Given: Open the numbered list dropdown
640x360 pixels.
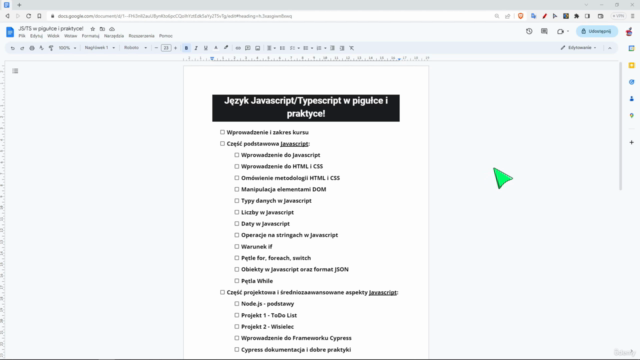Looking at the screenshot, I should click(322, 48).
